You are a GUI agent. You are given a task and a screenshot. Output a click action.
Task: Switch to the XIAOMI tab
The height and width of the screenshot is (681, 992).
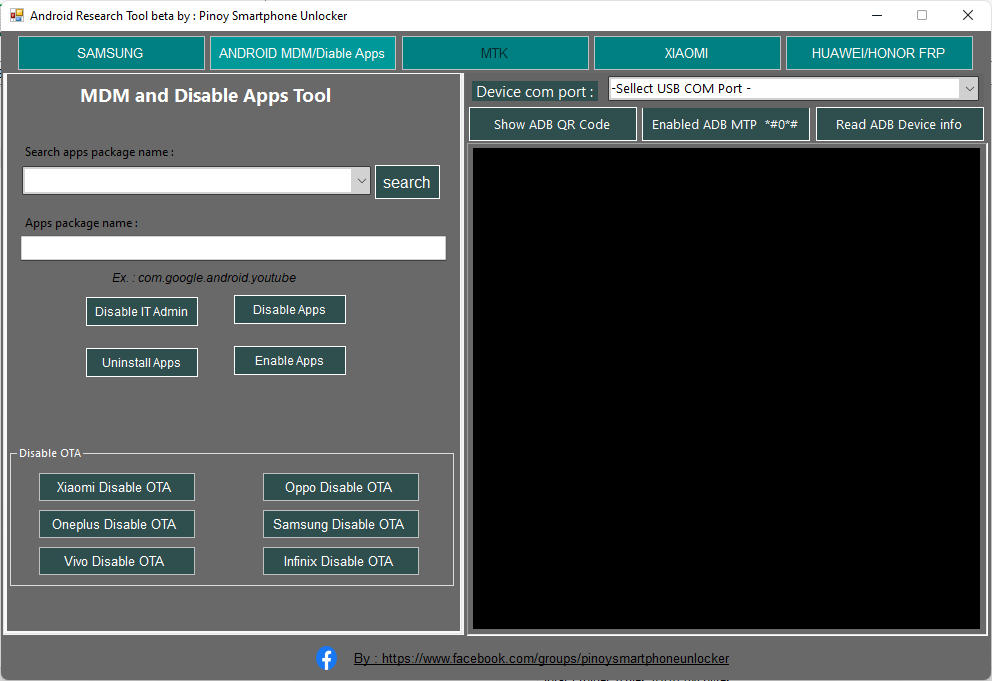[x=687, y=52]
